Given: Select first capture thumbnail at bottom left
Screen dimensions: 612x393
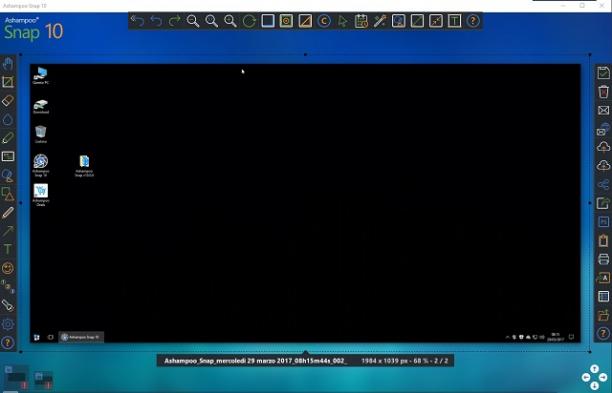Looking at the screenshot, I should click(x=16, y=378).
